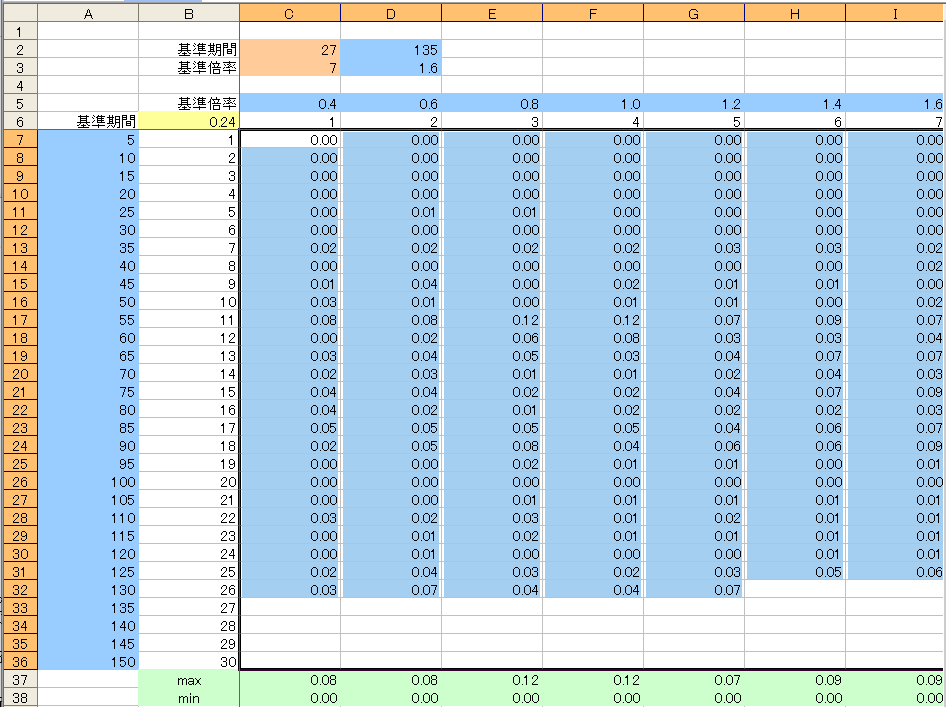Click cell C3 containing 7
This screenshot has width=946, height=707.
pyautogui.click(x=290, y=68)
